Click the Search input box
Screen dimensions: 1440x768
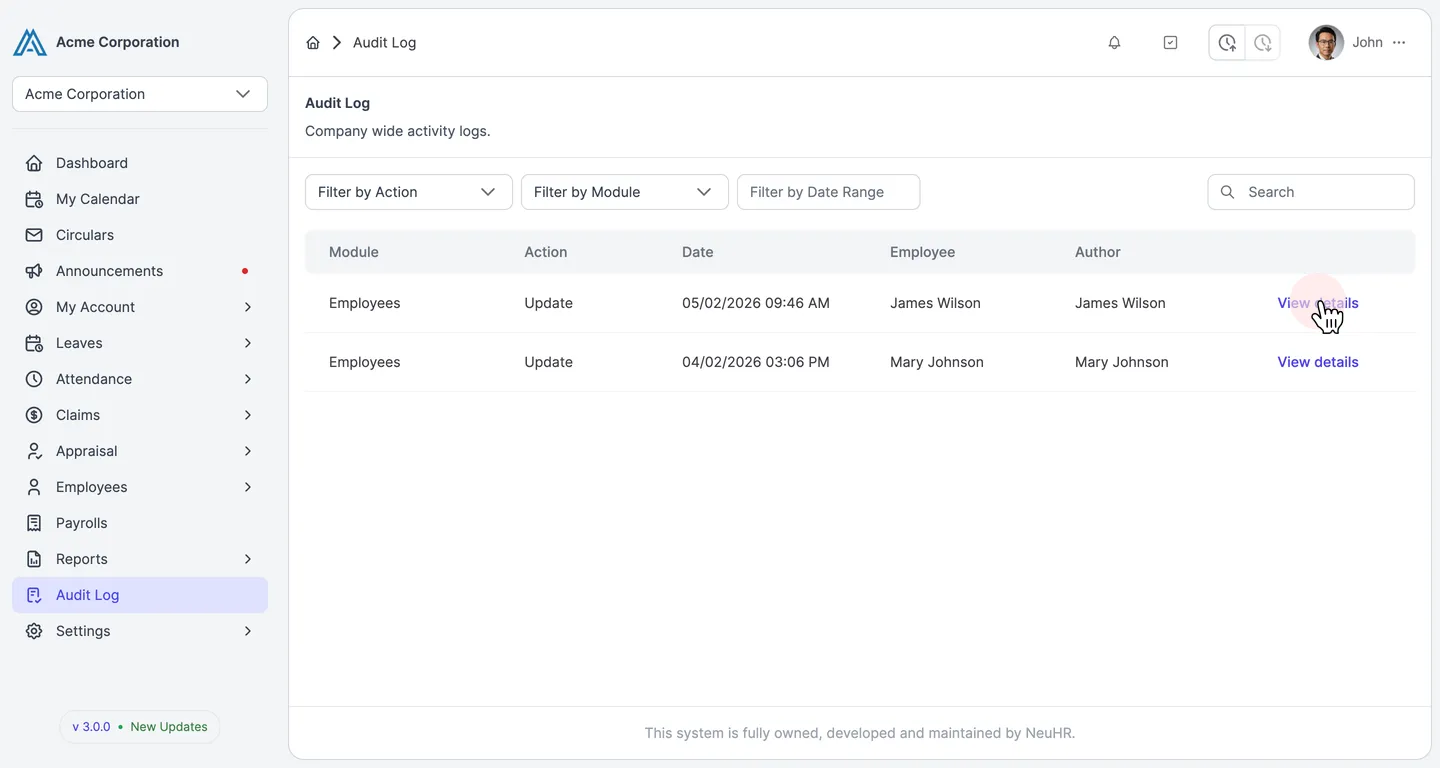1311,192
